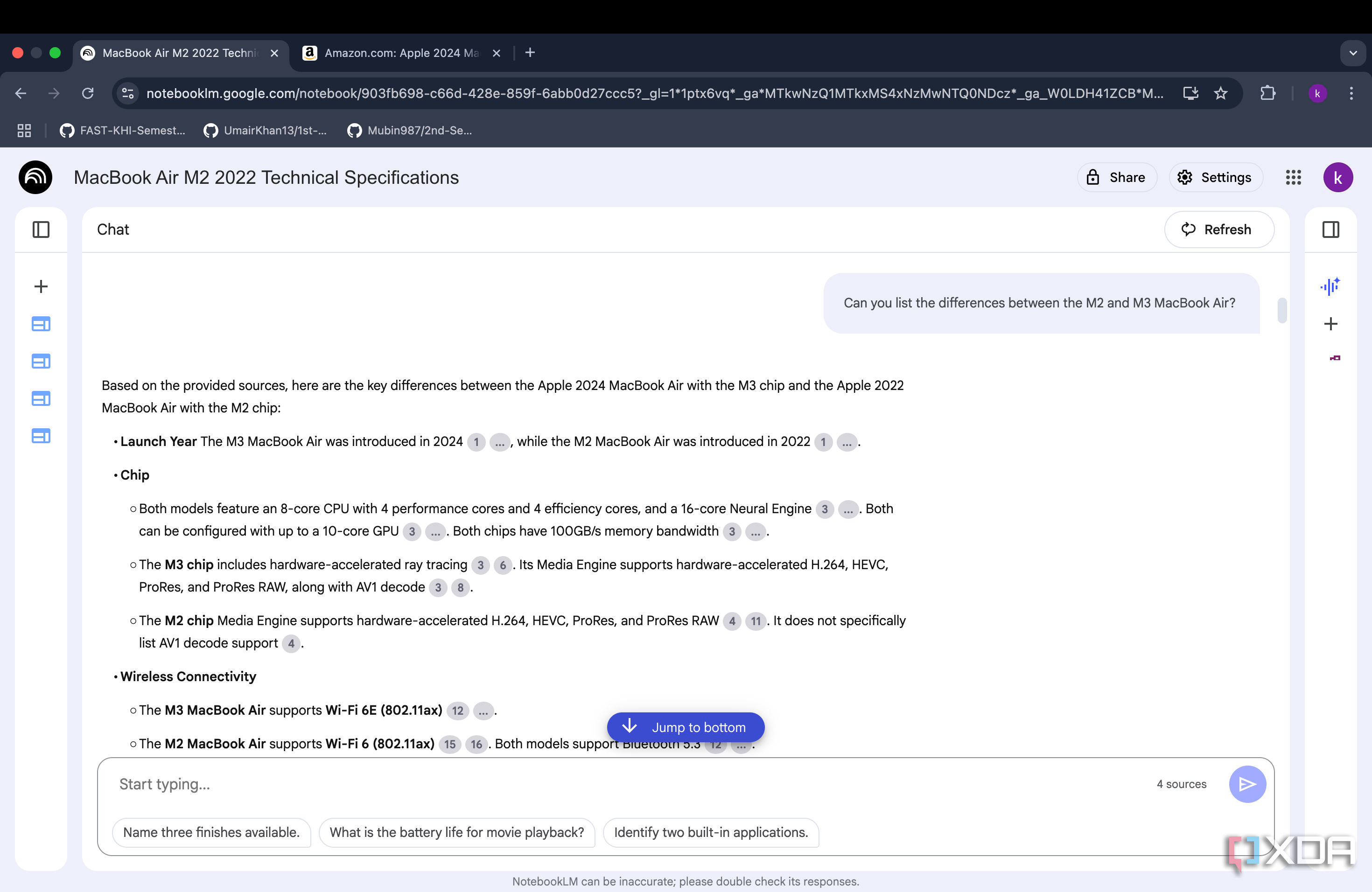Bookmark this page with star icon
This screenshot has width=1372, height=892.
pyautogui.click(x=1220, y=93)
